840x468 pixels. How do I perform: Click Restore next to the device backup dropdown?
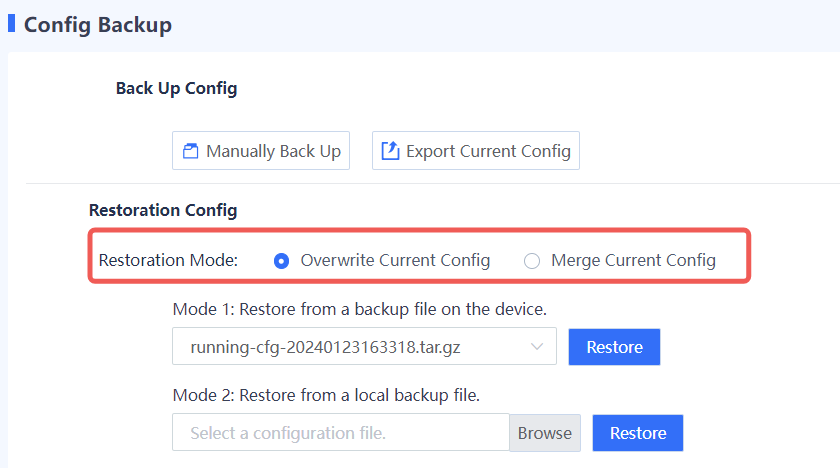coord(614,347)
